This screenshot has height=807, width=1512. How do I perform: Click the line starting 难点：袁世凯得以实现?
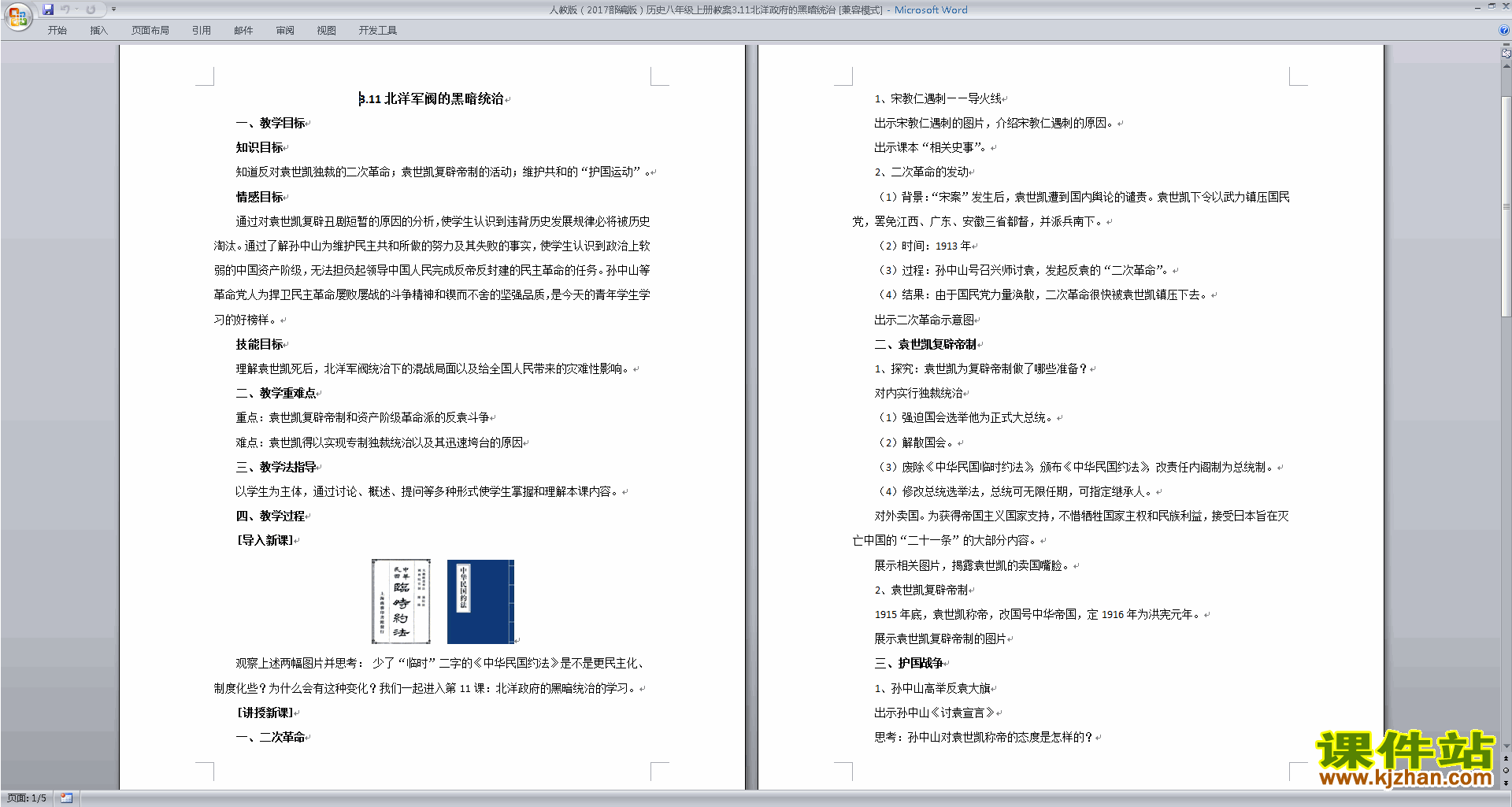pos(379,442)
